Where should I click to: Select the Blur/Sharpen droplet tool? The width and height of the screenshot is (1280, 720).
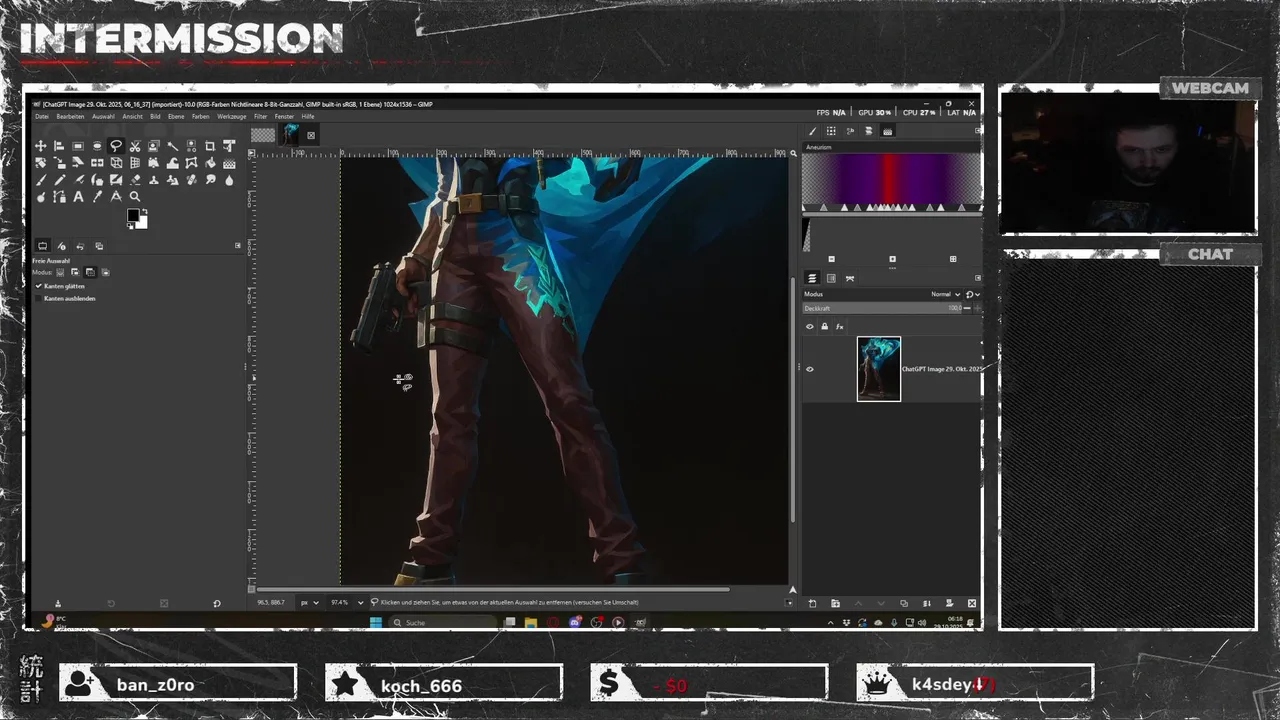(229, 180)
